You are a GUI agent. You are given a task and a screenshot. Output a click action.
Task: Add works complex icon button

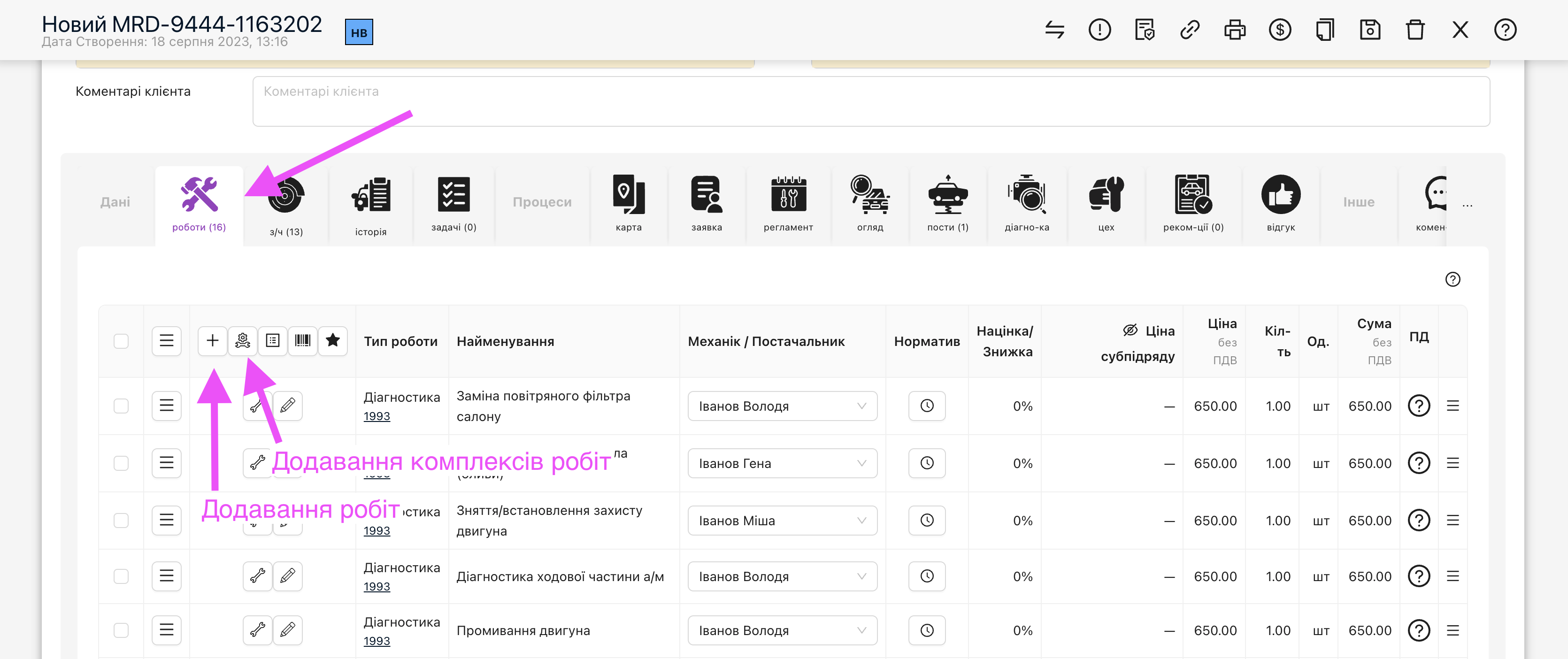click(242, 340)
